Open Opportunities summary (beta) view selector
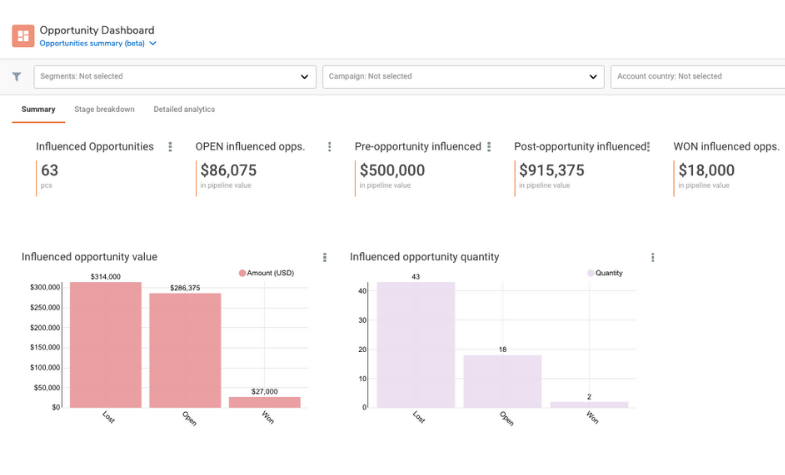The width and height of the screenshot is (785, 475). (98, 43)
